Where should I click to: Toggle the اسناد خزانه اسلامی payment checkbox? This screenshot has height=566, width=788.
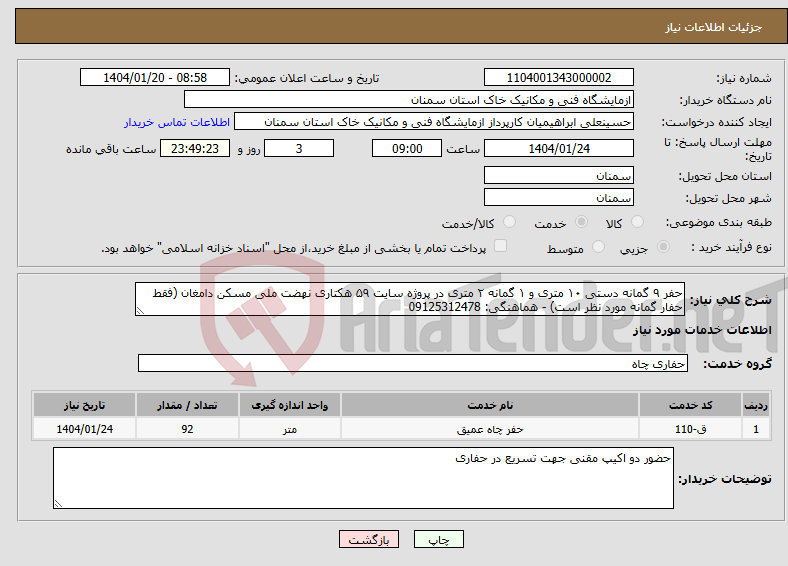[501, 245]
